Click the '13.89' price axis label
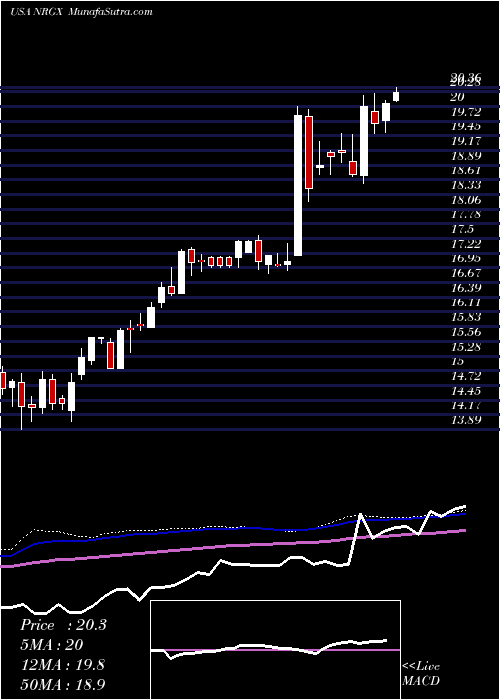 [466, 420]
